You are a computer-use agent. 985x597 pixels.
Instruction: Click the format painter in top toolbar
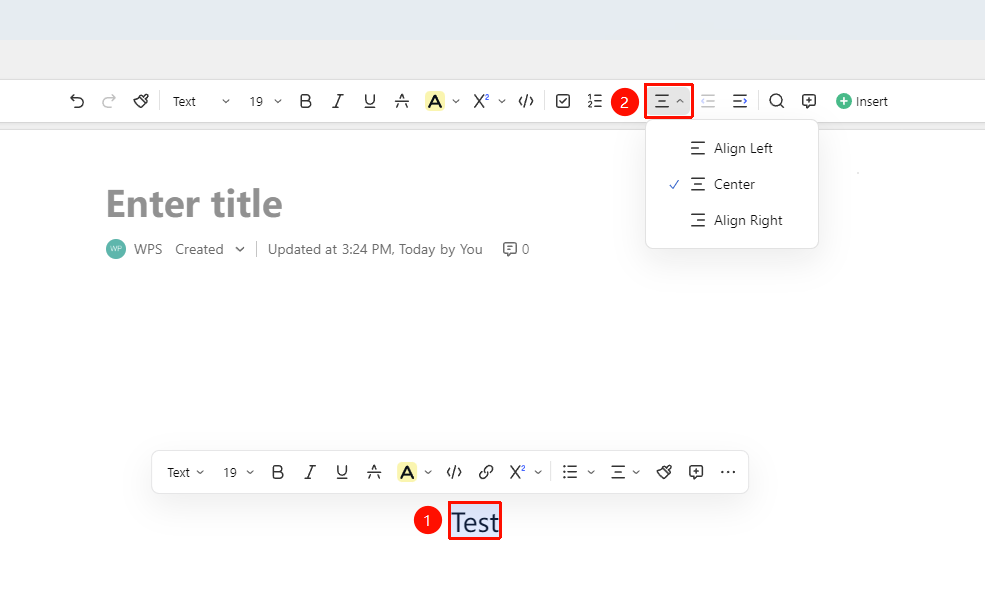tap(141, 101)
